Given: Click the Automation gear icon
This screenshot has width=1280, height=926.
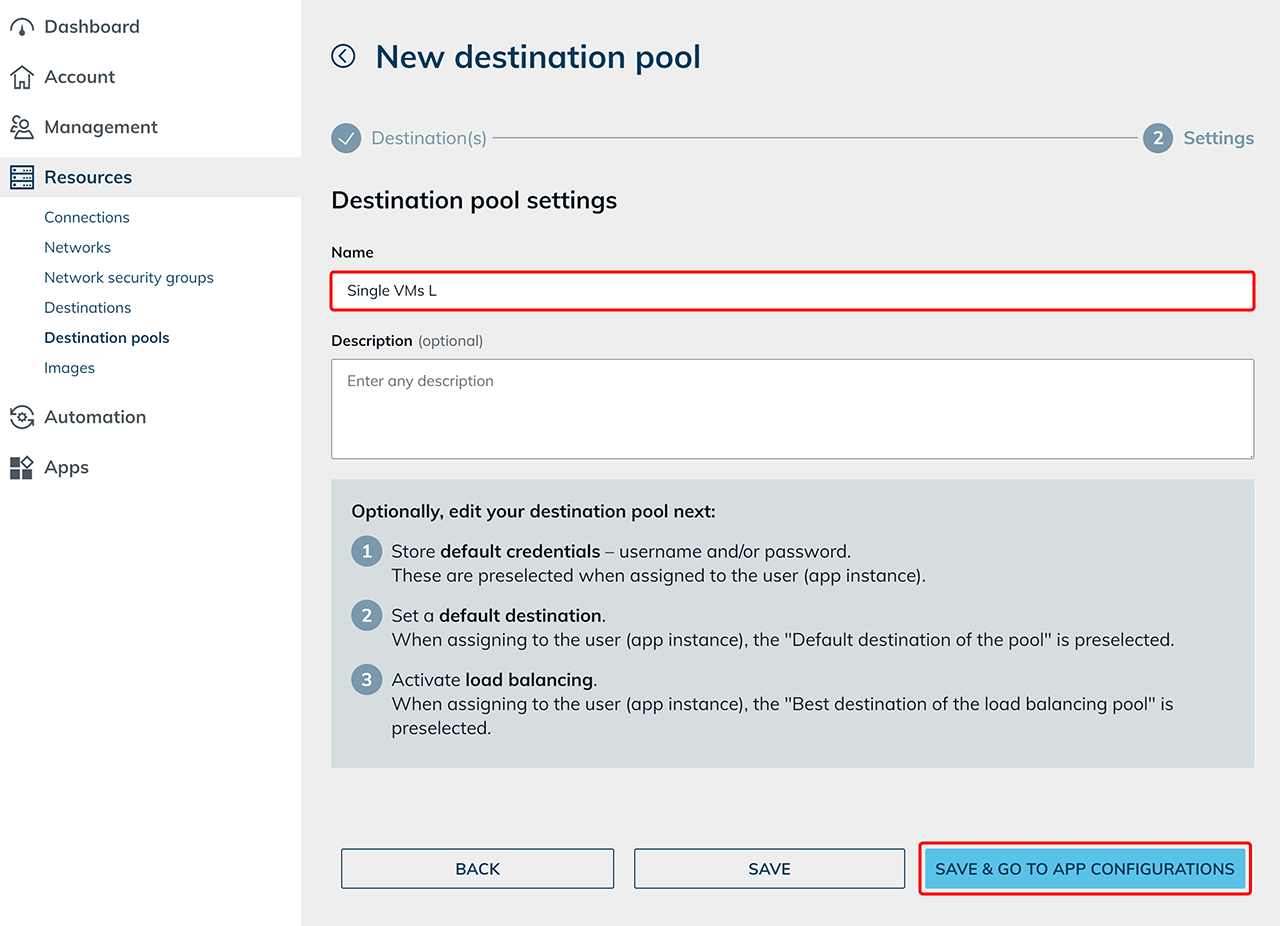Looking at the screenshot, I should (21, 417).
